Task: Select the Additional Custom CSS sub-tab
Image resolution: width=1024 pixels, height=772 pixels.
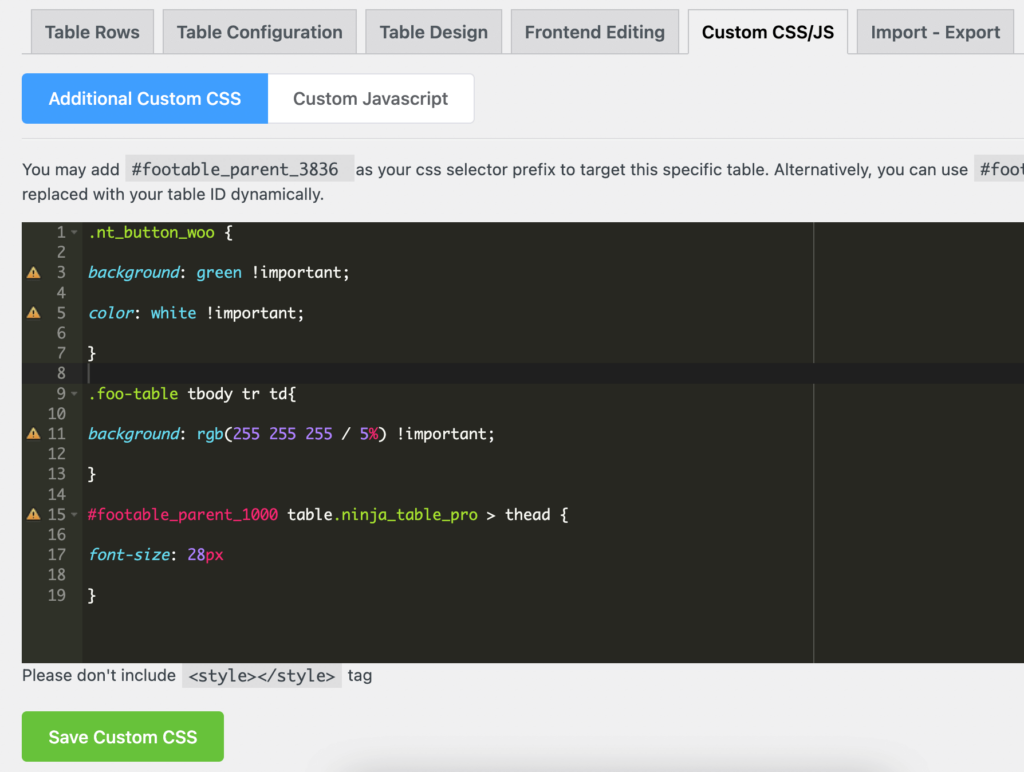Action: [x=144, y=99]
